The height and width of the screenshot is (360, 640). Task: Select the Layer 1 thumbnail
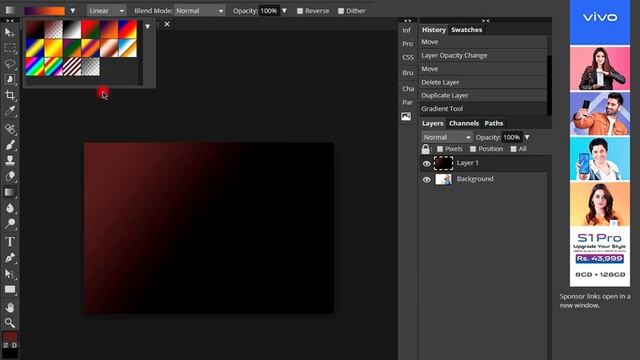pyautogui.click(x=443, y=163)
